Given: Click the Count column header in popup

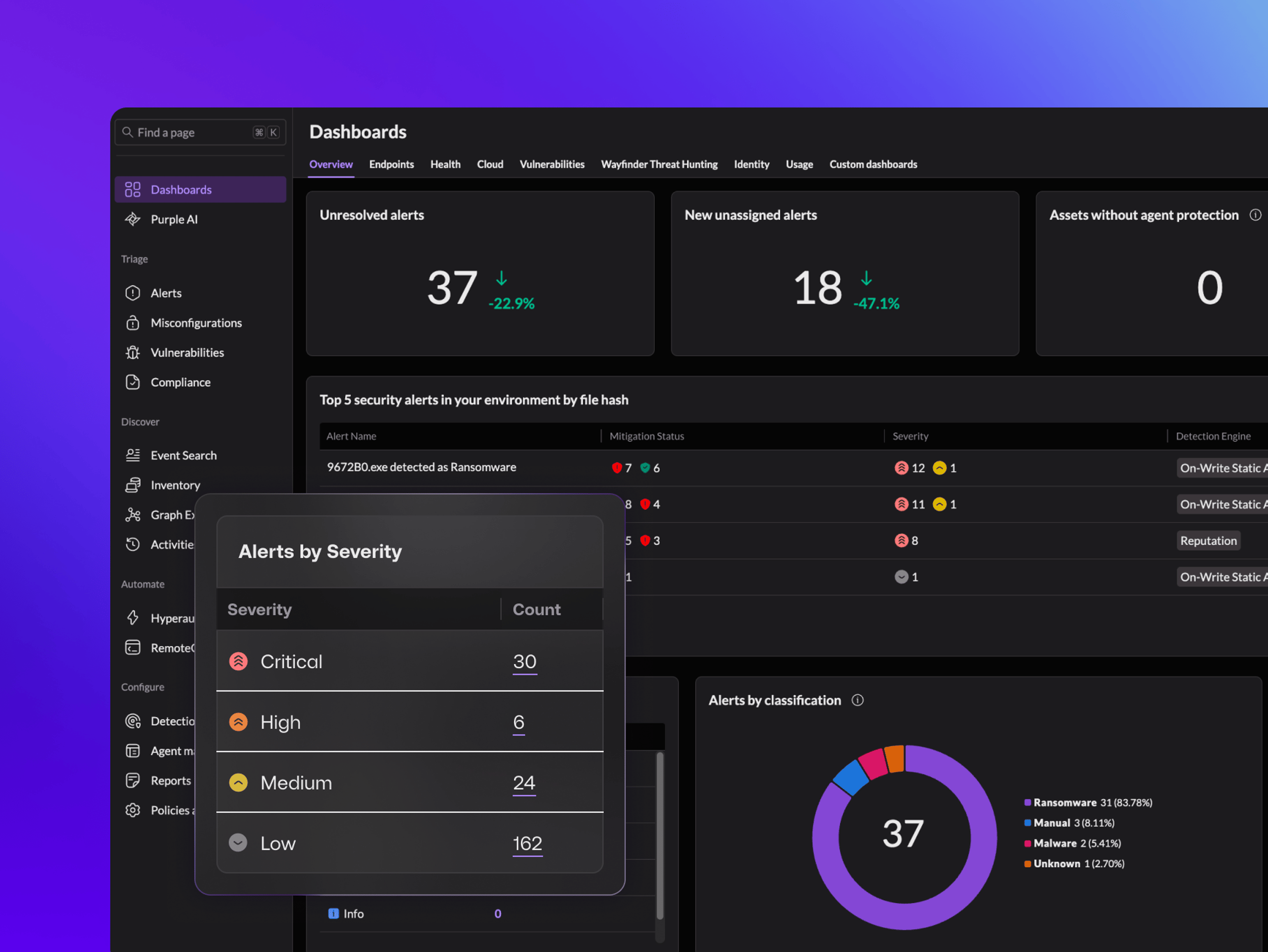Looking at the screenshot, I should coord(536,610).
